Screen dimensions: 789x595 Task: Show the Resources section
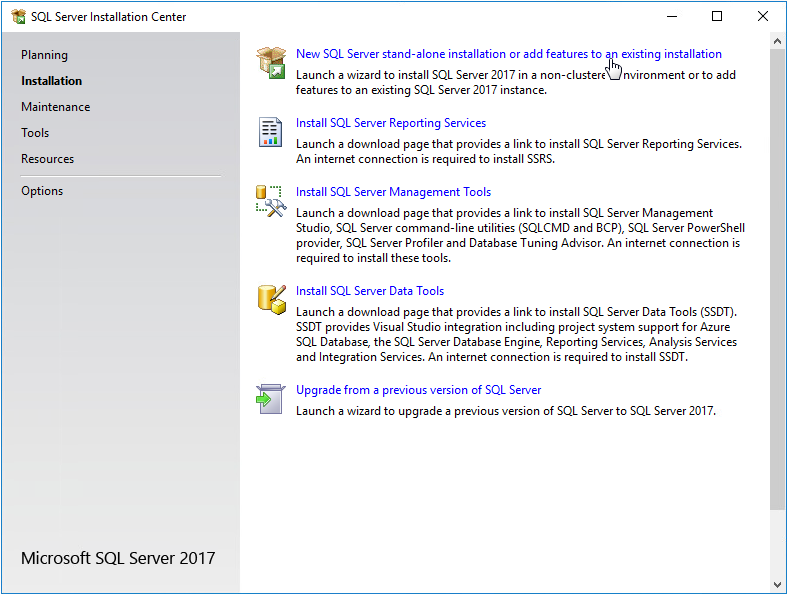point(47,159)
